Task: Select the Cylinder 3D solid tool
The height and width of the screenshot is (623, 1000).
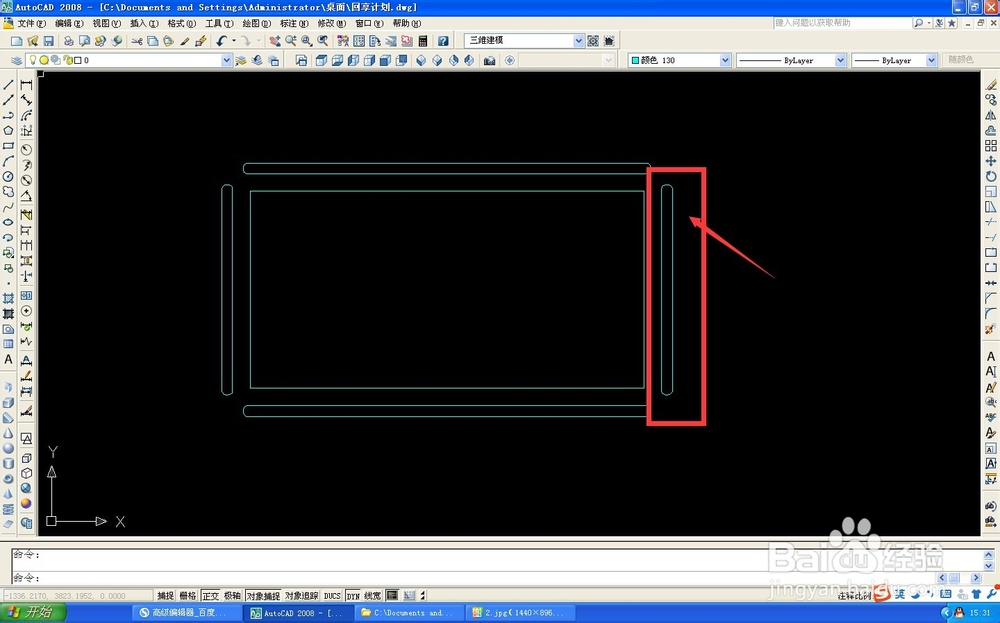Action: (x=8, y=464)
